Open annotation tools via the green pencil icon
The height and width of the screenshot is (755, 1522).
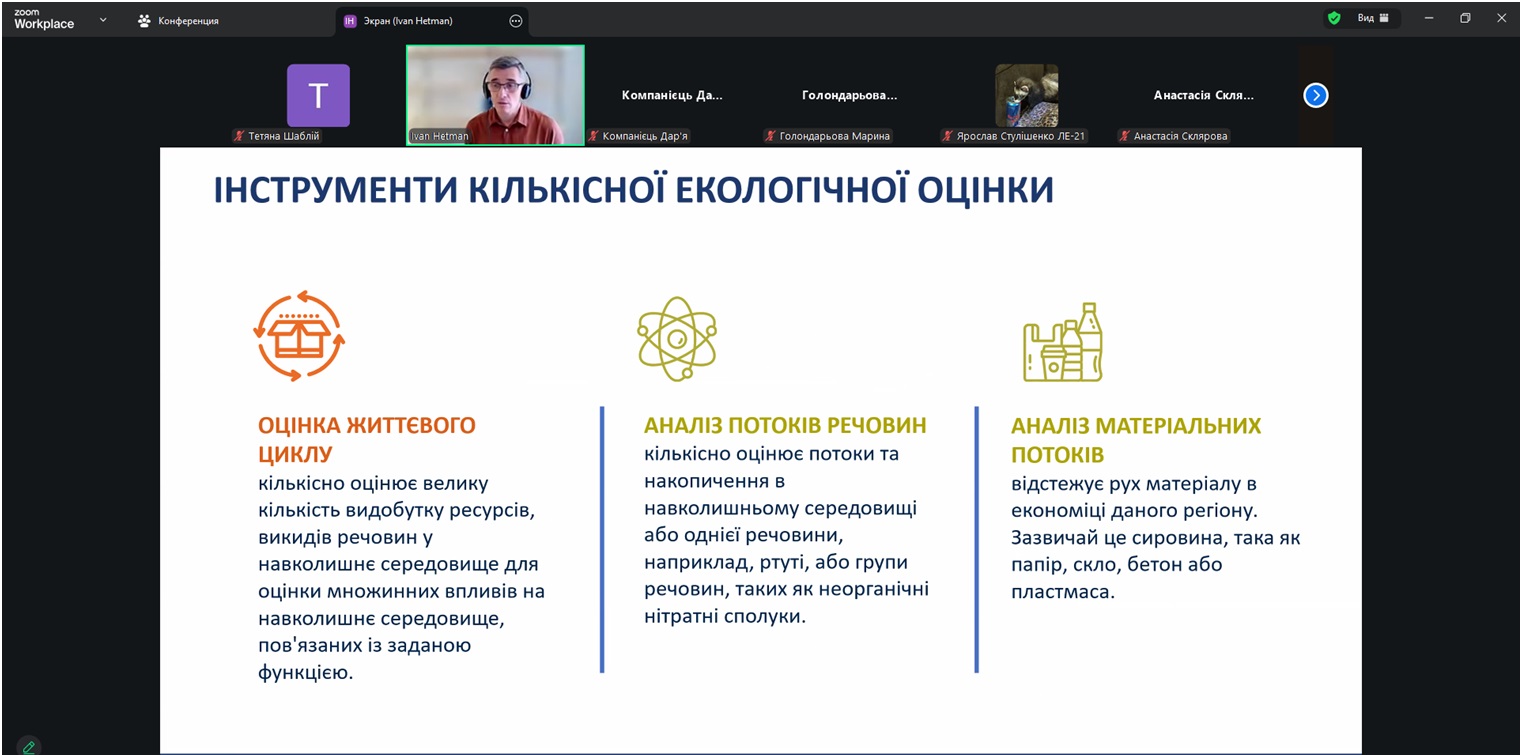click(x=28, y=744)
